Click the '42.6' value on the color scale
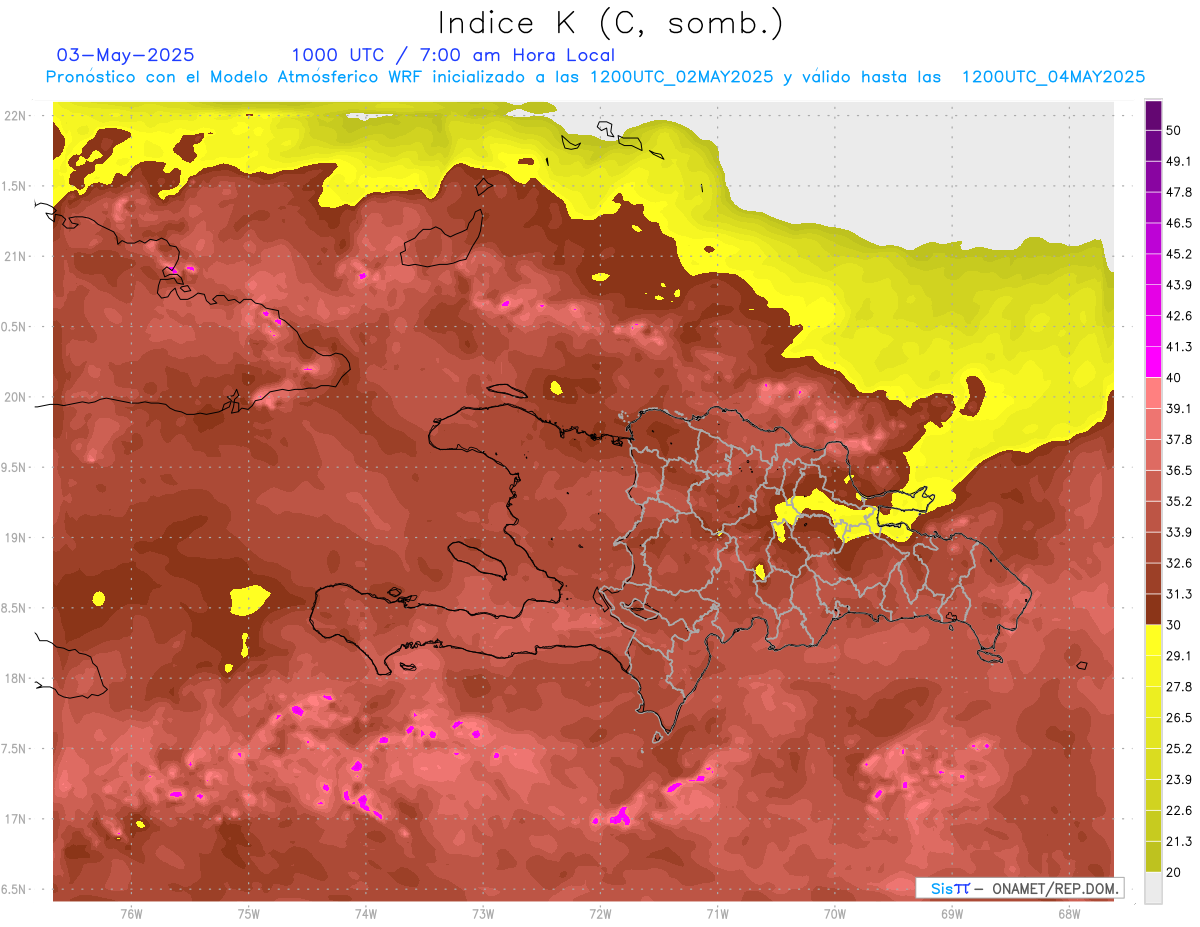Viewport: 1200px width, 927px height. click(x=1179, y=316)
